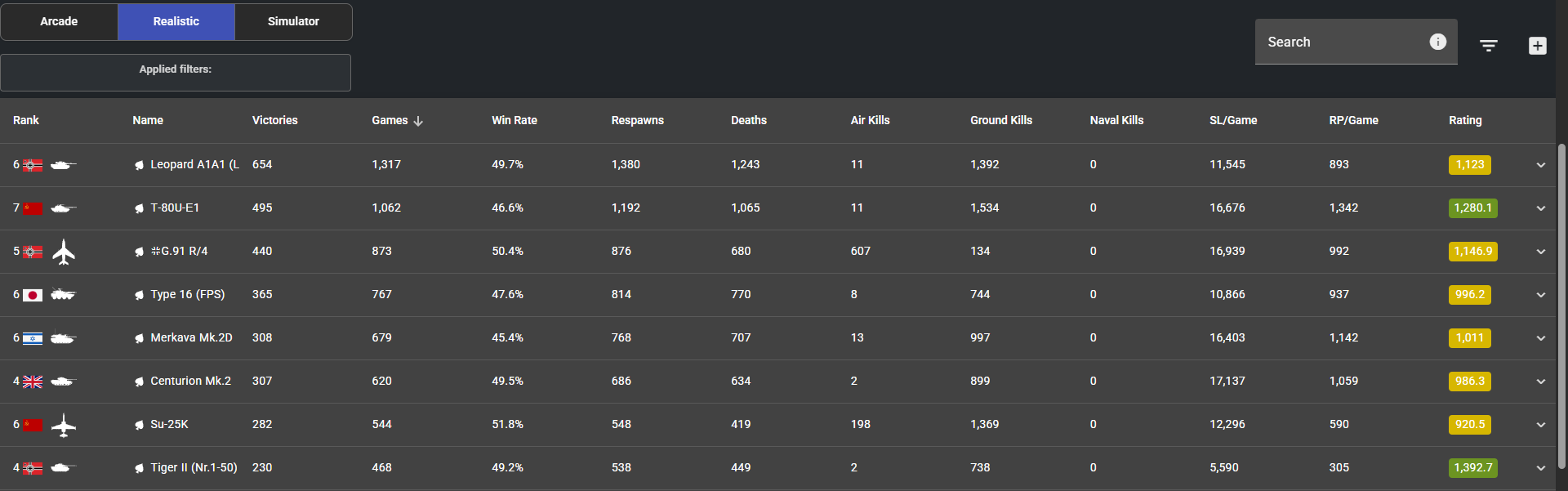This screenshot has height=491, width=1568.
Task: Select the Realistic mode tab
Action: [176, 21]
